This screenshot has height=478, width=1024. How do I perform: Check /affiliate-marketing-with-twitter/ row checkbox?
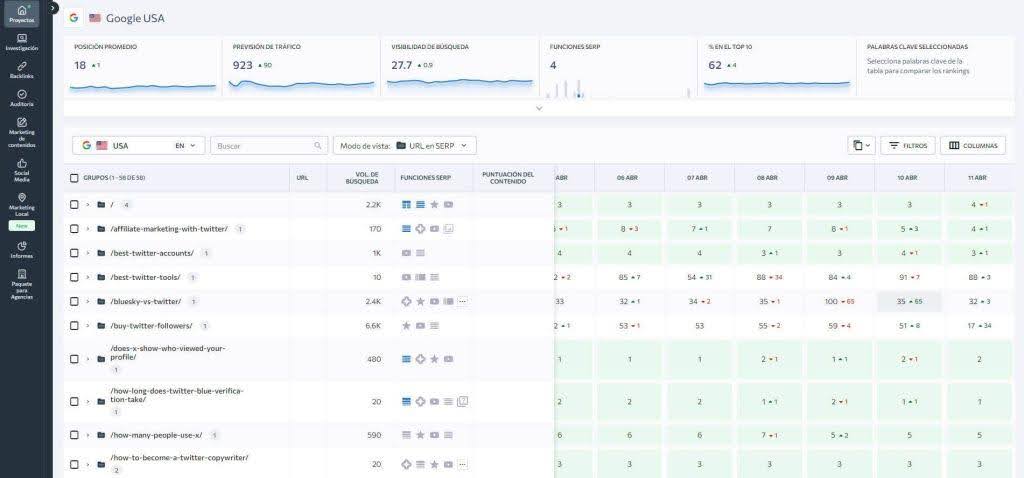(x=74, y=229)
